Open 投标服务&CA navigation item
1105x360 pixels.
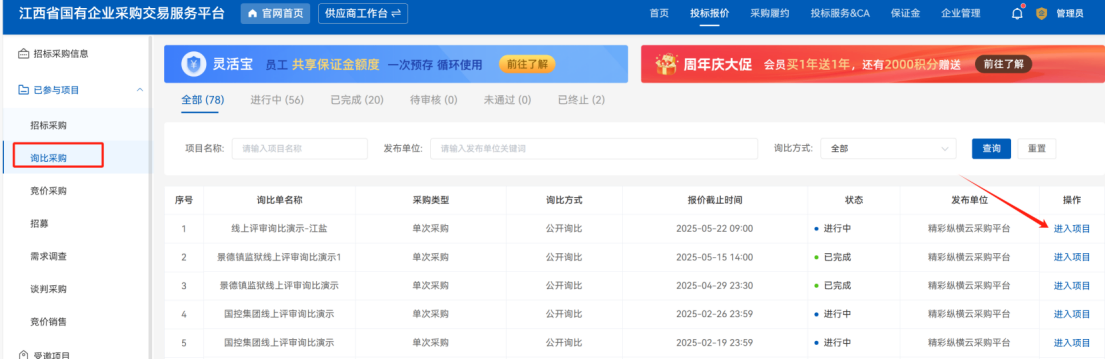pos(840,13)
